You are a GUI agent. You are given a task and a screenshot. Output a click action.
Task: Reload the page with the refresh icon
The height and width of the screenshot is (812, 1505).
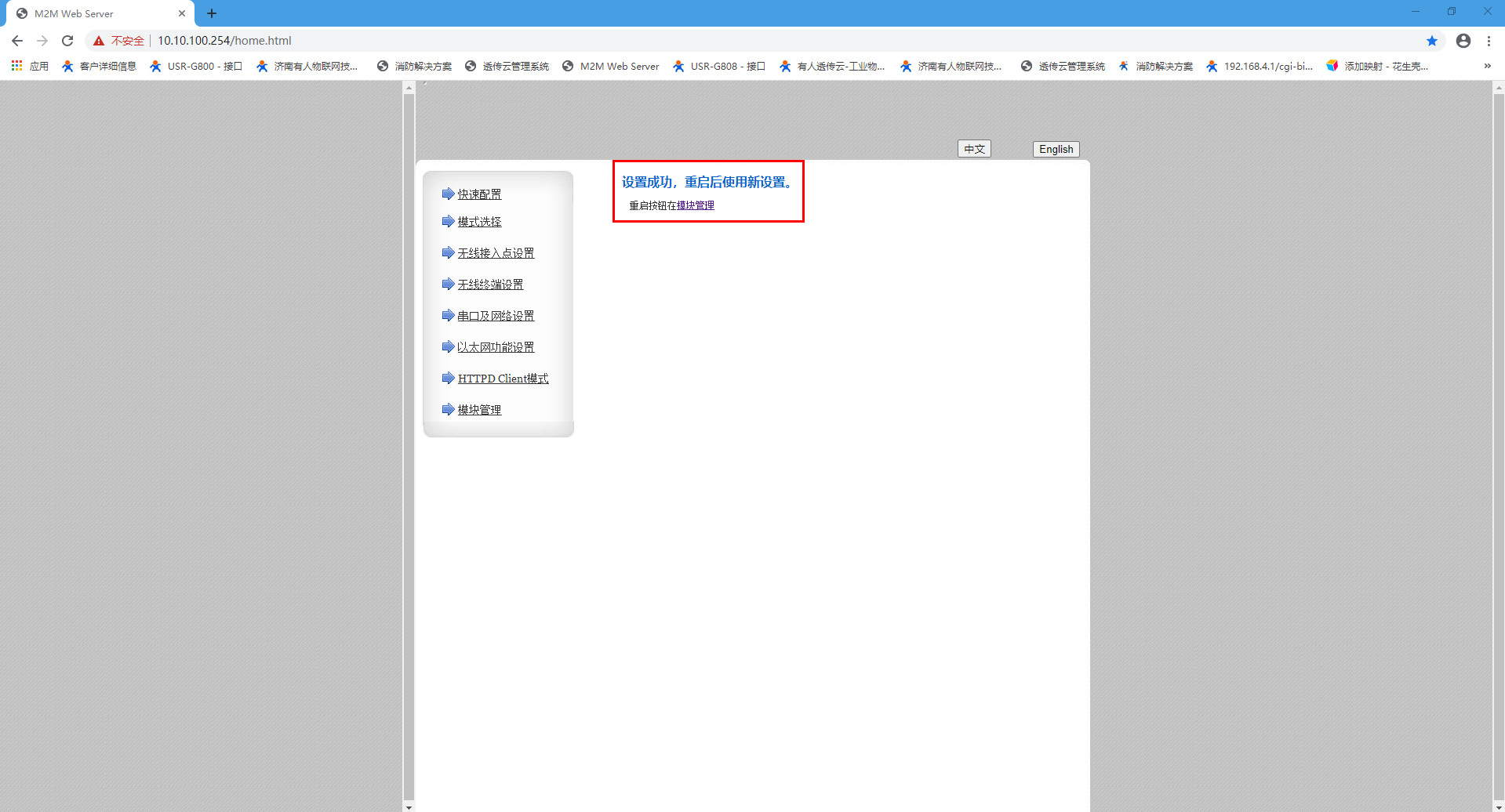(x=67, y=41)
